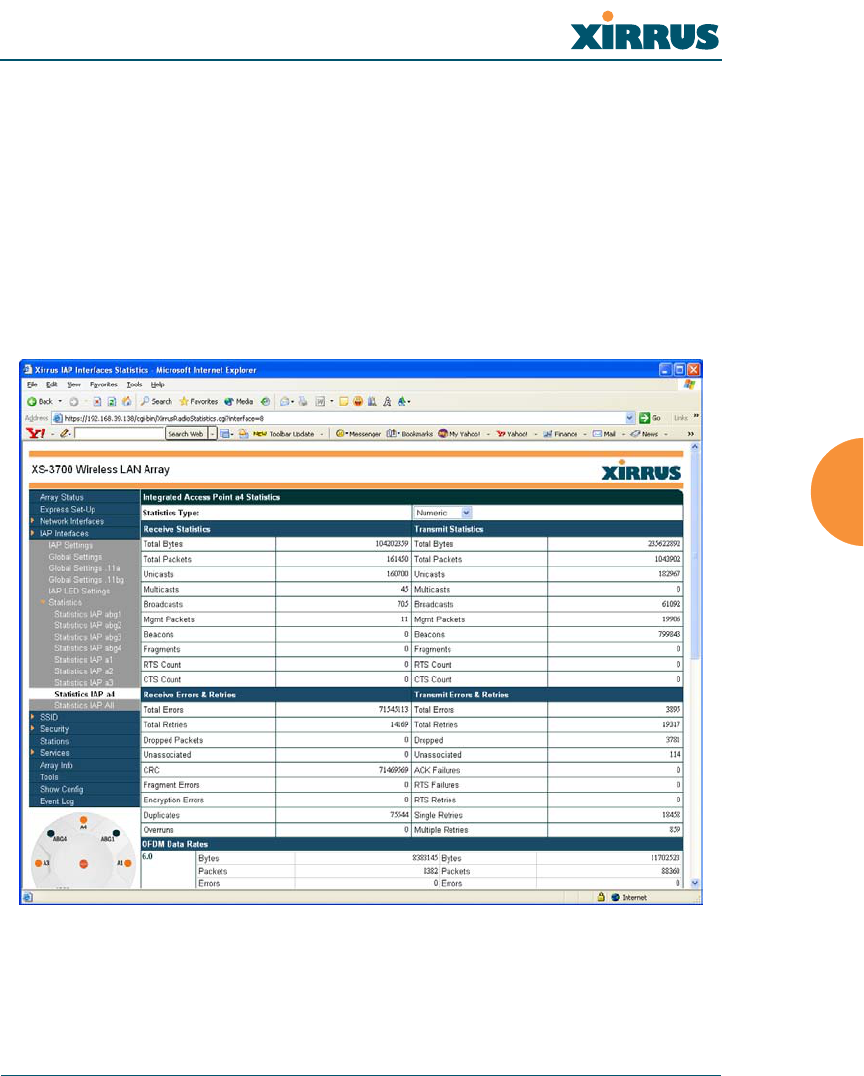Open the Media toolbar button
The image size is (864, 1076).
tap(239, 401)
